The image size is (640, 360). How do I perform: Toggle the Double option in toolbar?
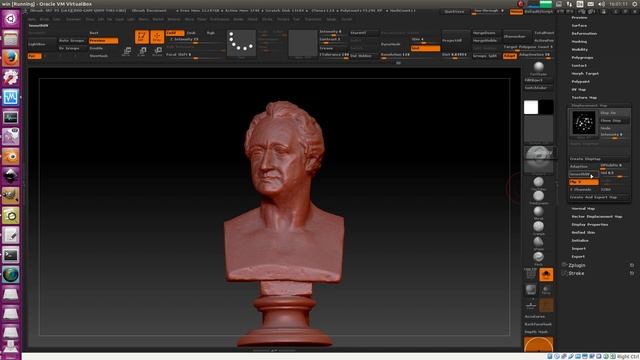[96, 48]
